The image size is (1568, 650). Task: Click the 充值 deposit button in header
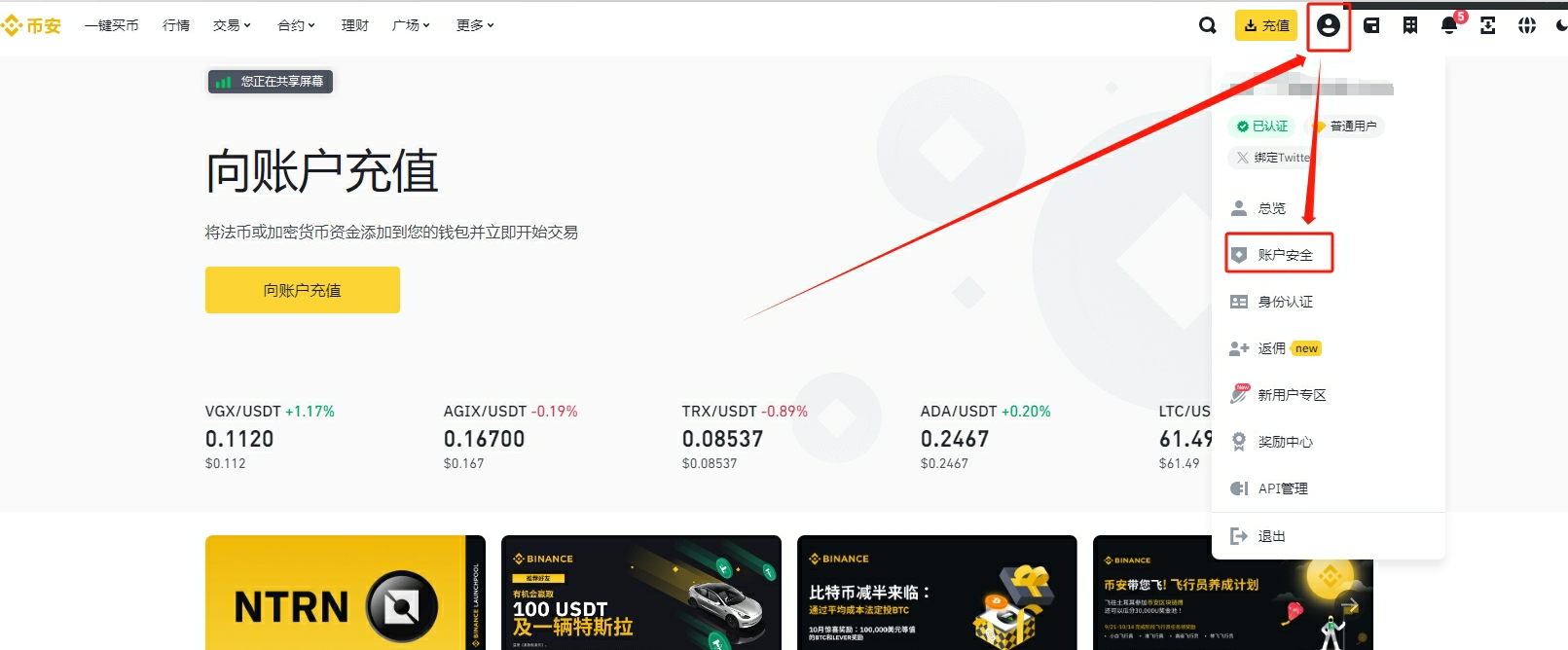1266,25
